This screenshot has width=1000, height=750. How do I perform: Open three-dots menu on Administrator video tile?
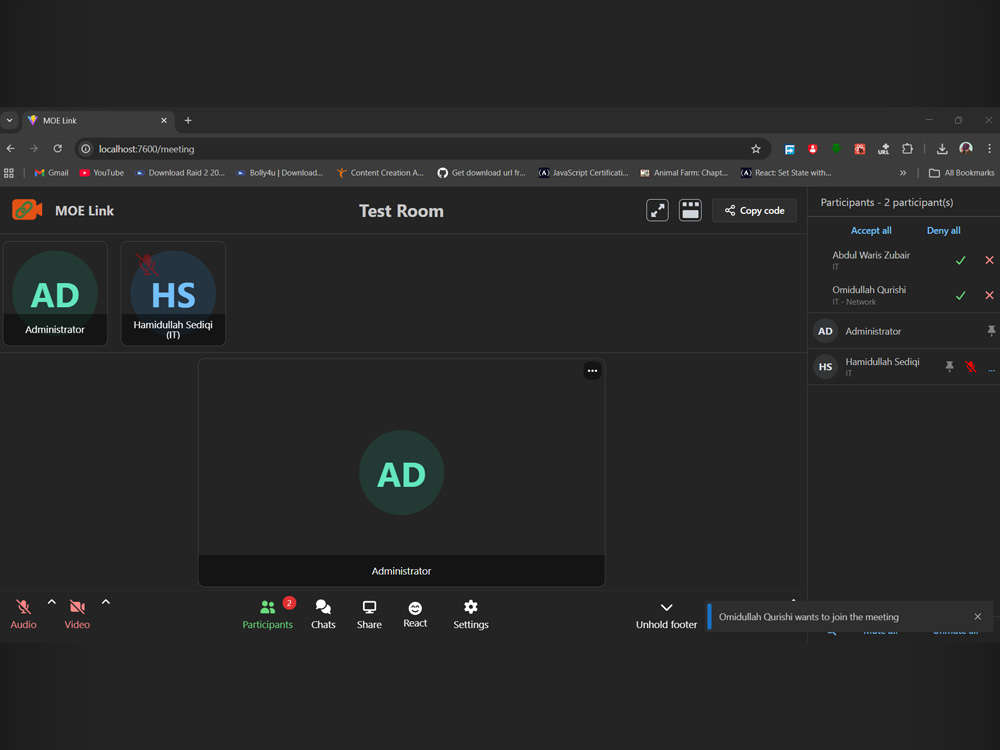[592, 371]
